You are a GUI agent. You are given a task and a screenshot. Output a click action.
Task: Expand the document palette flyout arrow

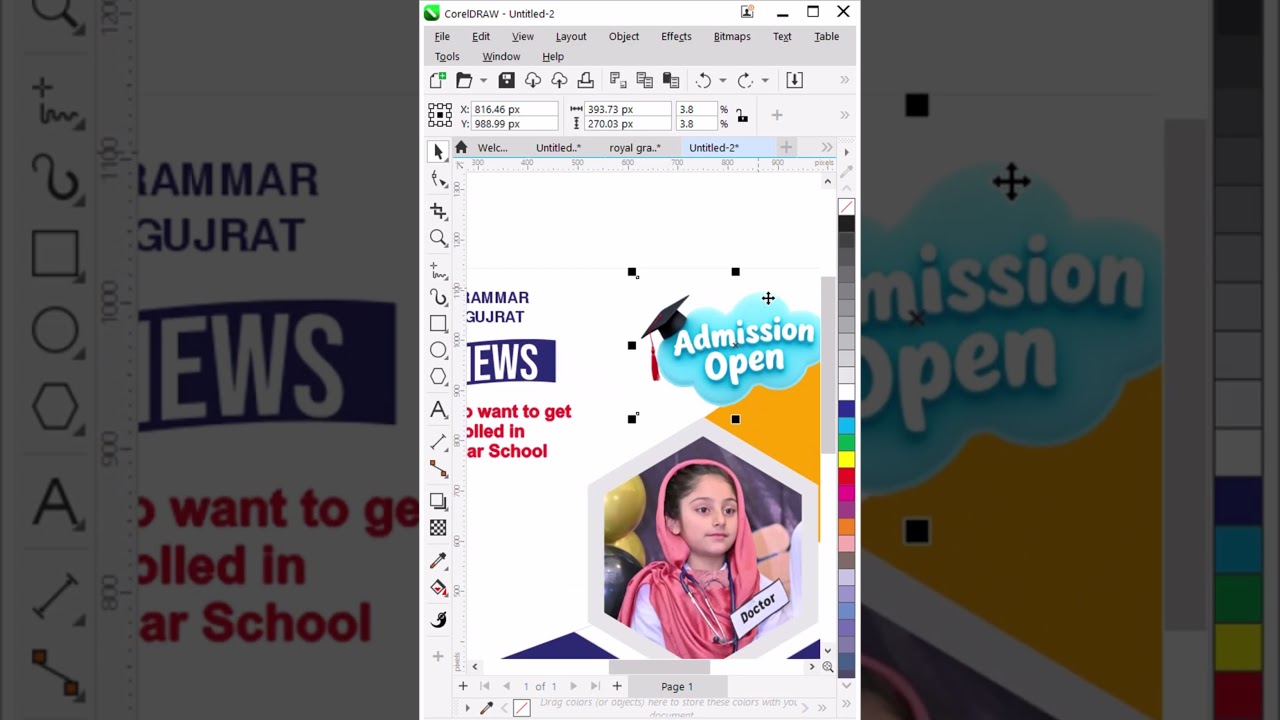pos(467,708)
